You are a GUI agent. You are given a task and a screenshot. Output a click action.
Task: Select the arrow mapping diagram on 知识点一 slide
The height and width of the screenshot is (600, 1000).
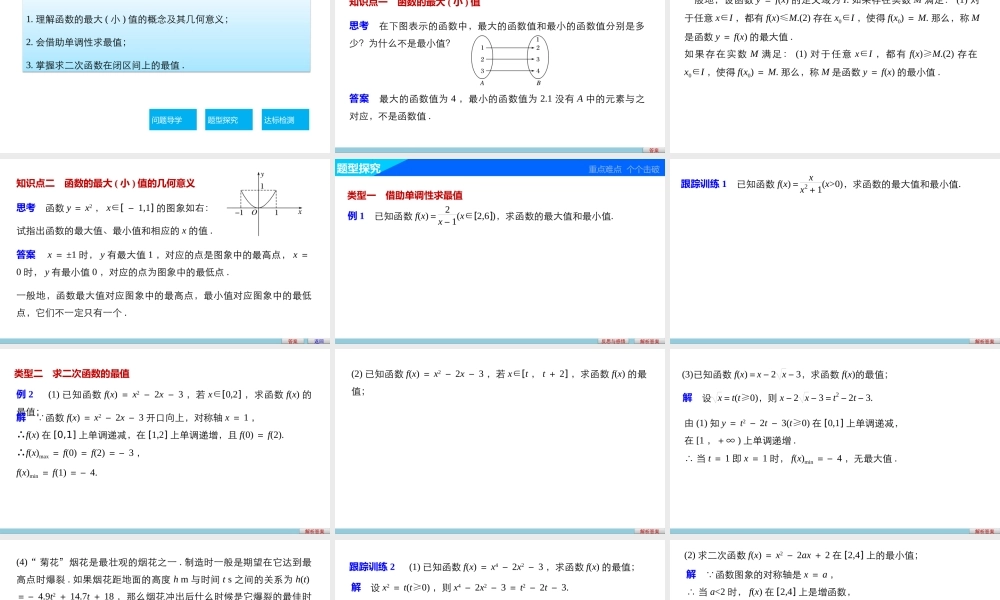(510, 57)
